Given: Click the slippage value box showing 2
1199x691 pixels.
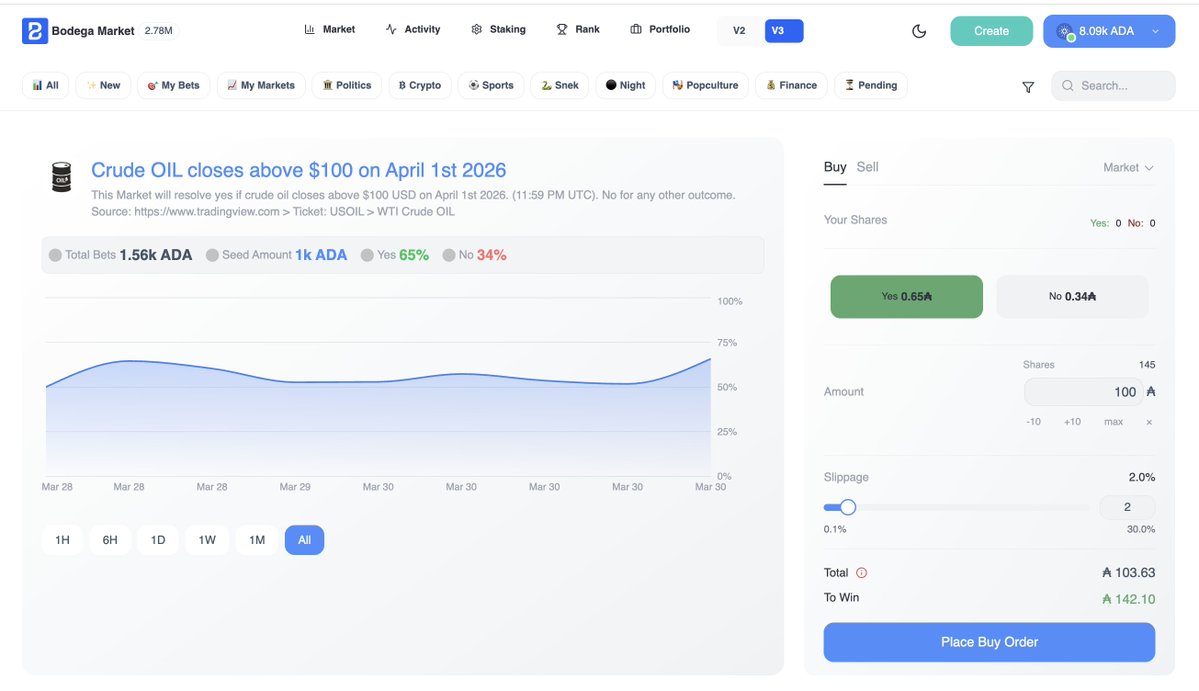Looking at the screenshot, I should pos(1127,508).
